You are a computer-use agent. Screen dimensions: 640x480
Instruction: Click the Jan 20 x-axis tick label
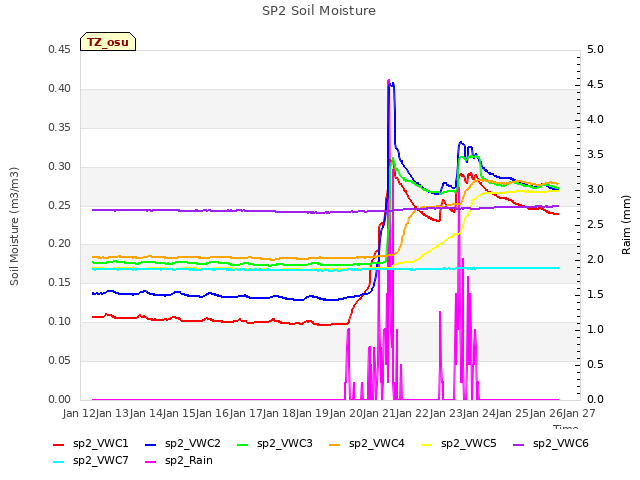[346, 413]
